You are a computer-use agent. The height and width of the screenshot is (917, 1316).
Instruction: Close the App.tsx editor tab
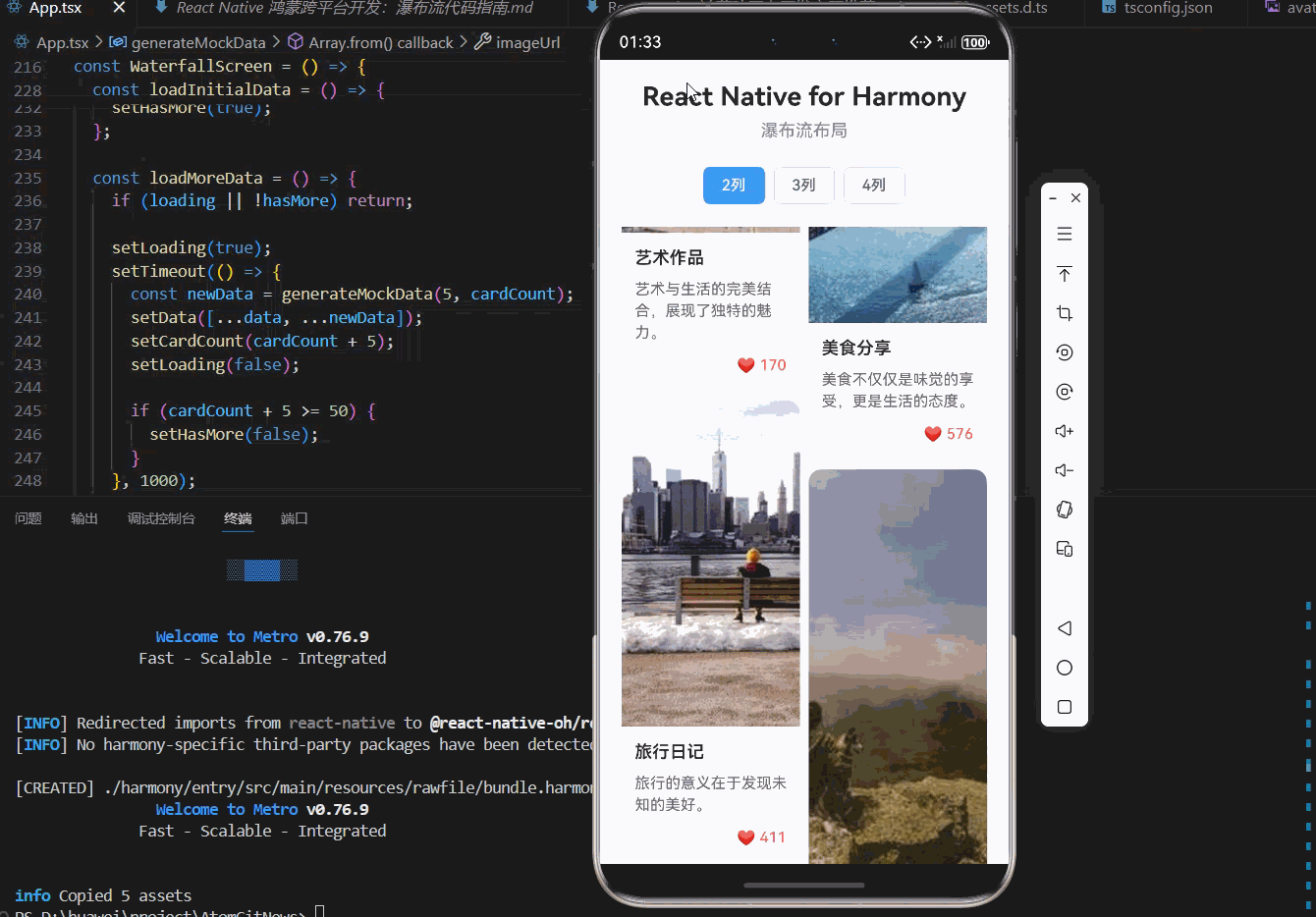point(119,8)
